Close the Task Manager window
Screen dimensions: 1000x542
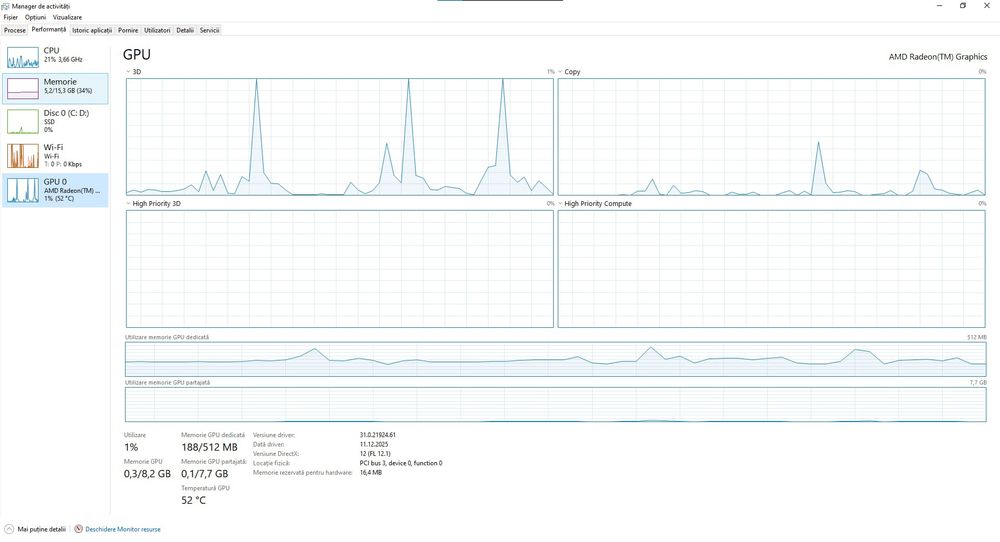click(987, 6)
